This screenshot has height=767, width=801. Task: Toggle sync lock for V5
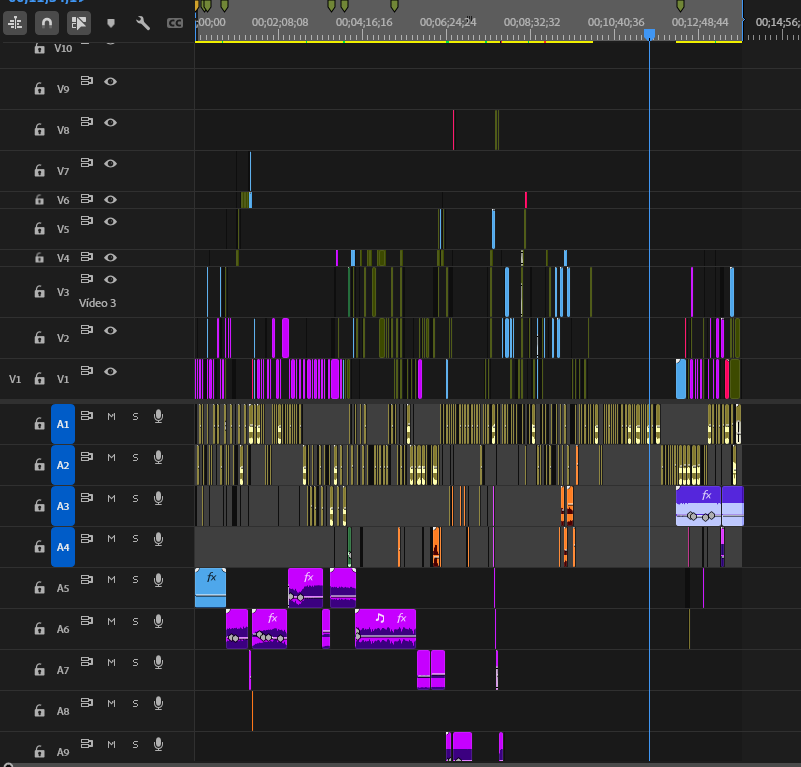click(x=87, y=221)
